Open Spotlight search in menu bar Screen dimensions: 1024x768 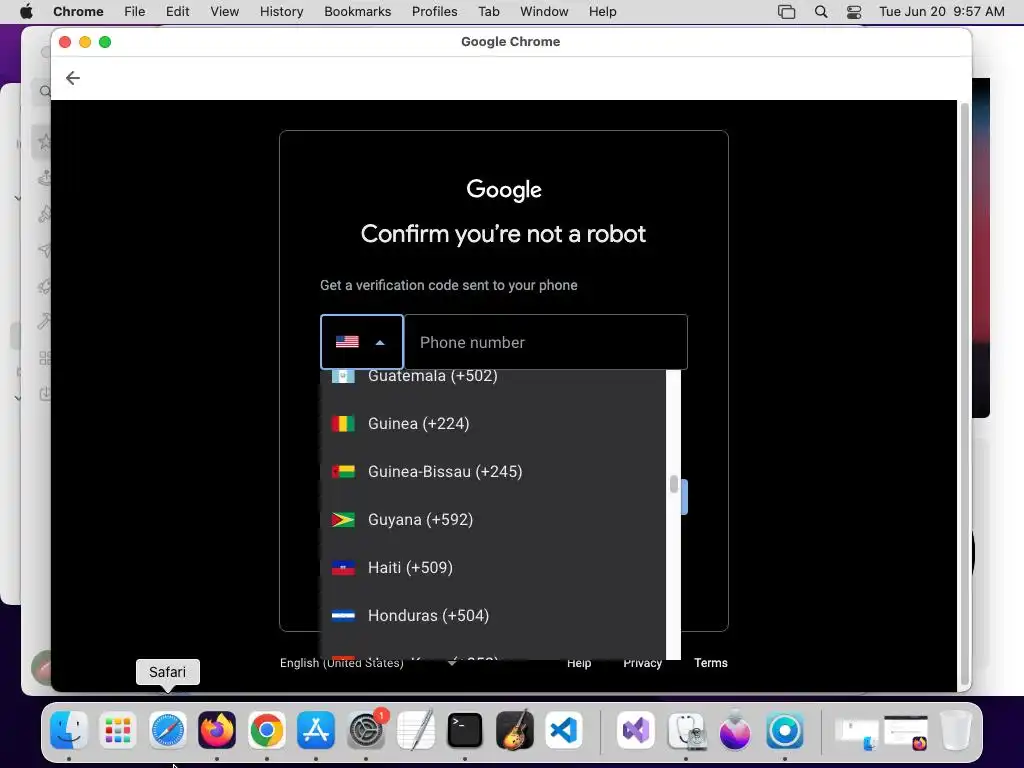pos(821,12)
